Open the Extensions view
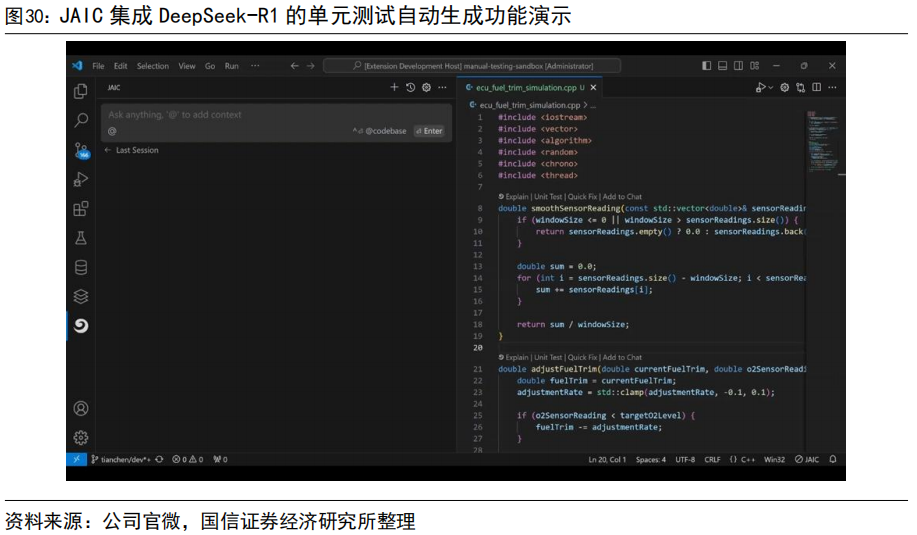917x535 pixels. pos(81,209)
